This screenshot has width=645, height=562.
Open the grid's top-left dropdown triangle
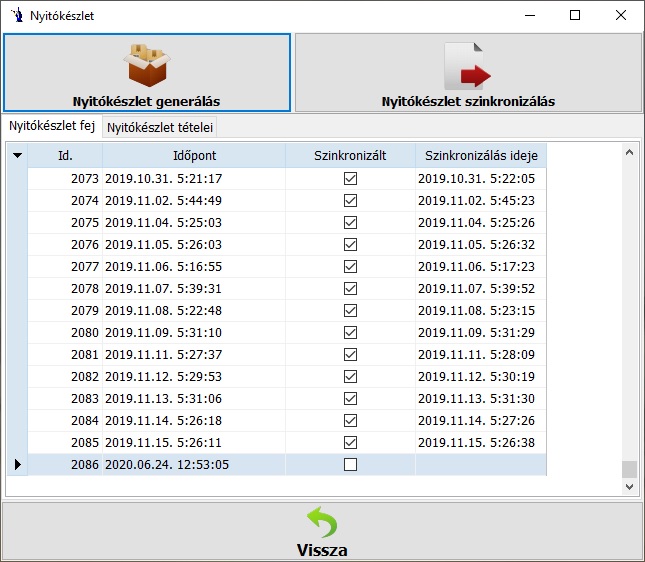coord(16,155)
